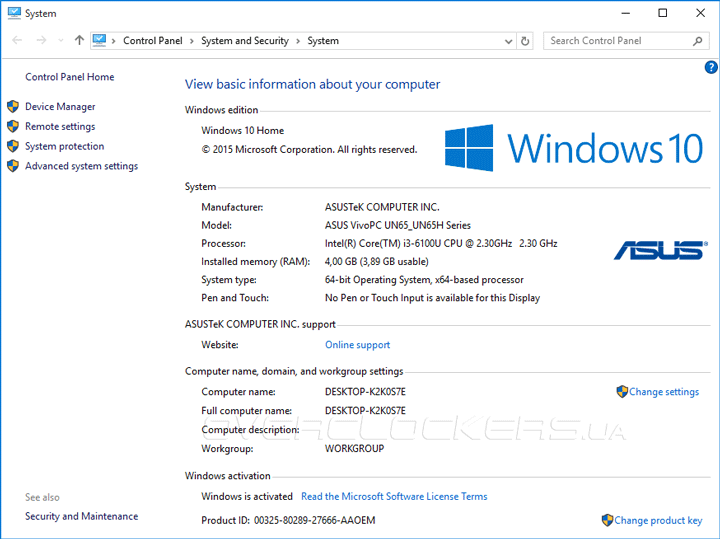Maximize the System window
Viewport: 720px width, 539px height.
tap(663, 13)
